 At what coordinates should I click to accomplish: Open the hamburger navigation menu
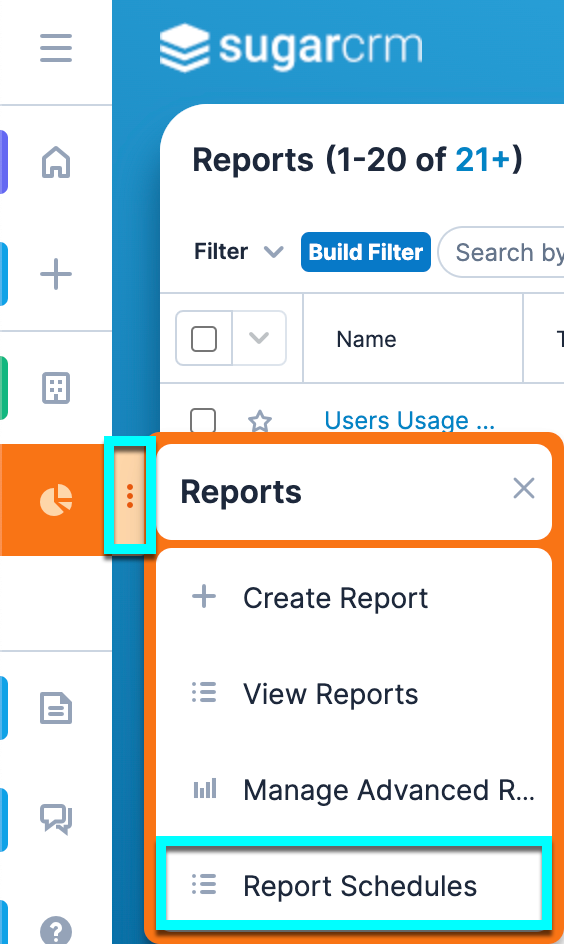56,48
